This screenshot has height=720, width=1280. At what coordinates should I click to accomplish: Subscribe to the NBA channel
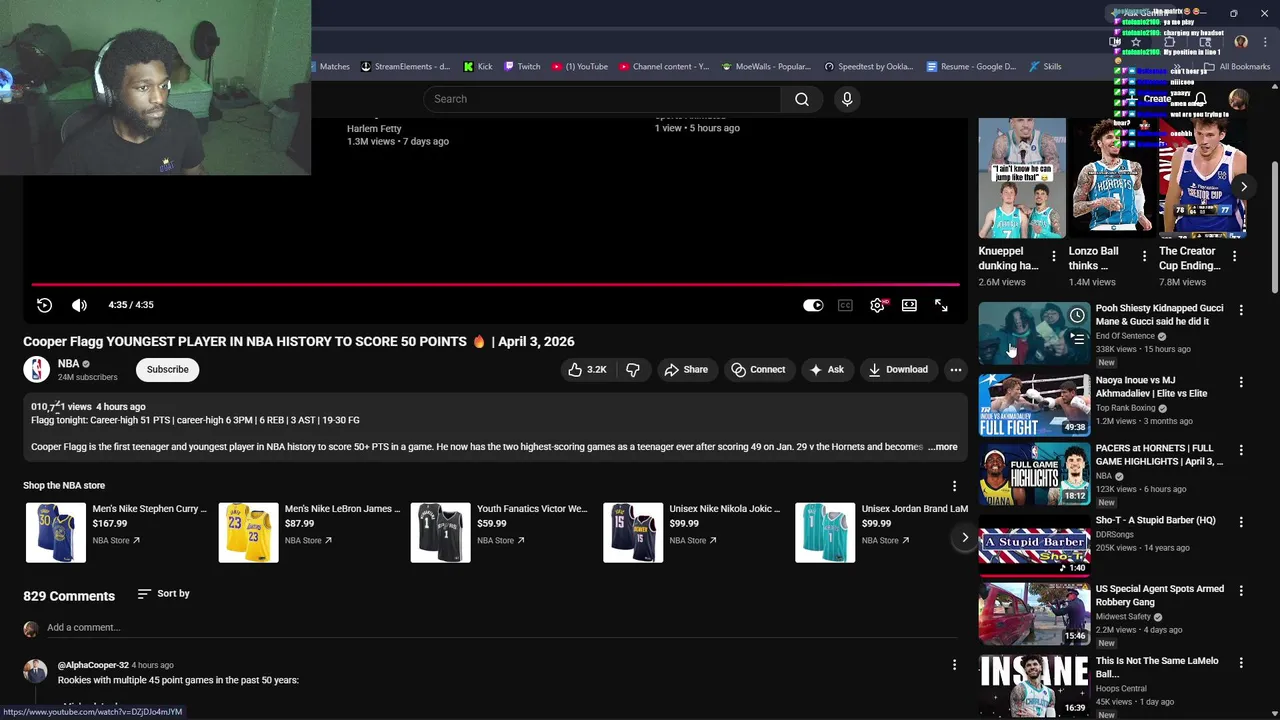(168, 370)
